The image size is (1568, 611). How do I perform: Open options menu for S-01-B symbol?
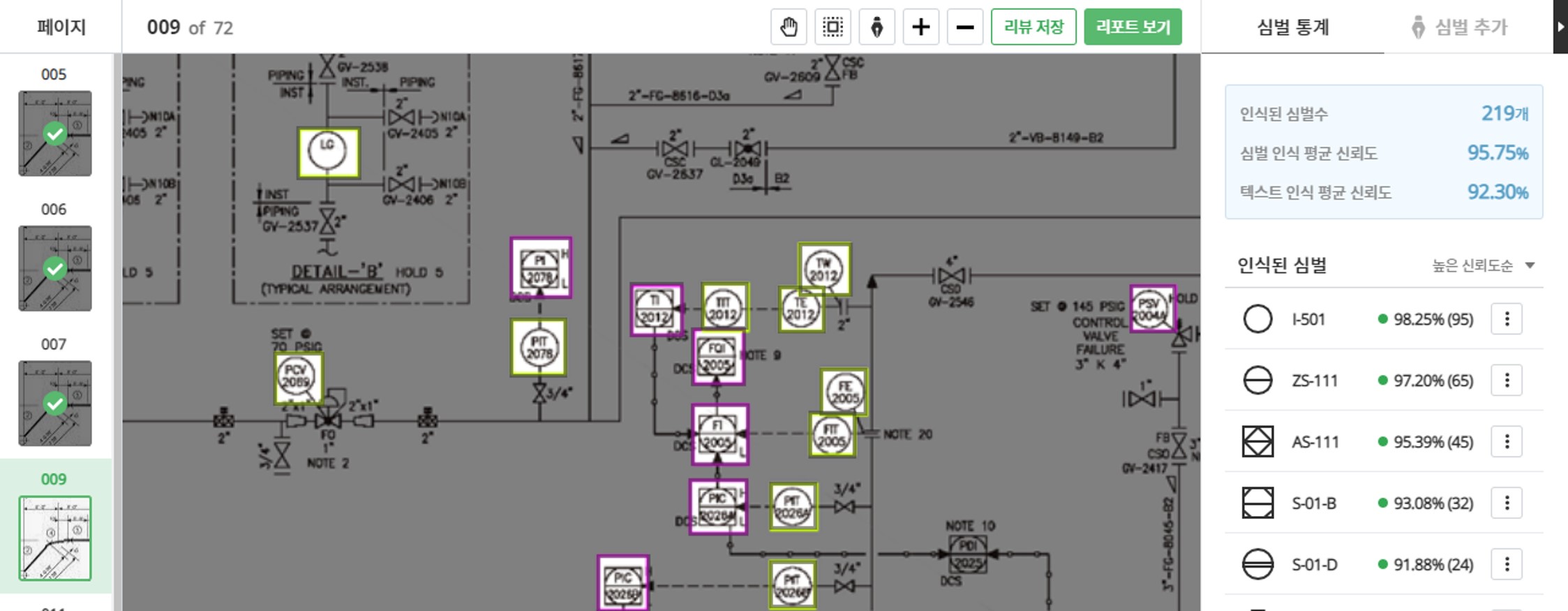pos(1507,503)
